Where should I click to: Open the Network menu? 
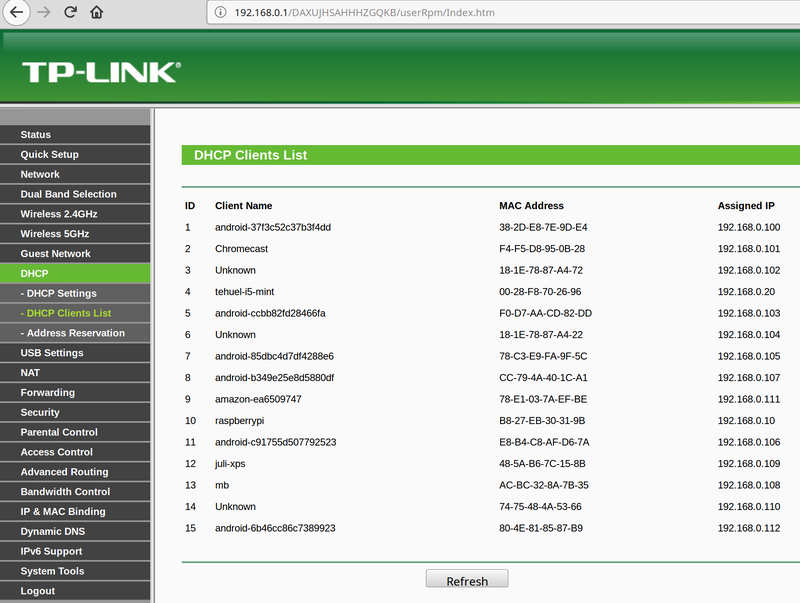pyautogui.click(x=75, y=174)
